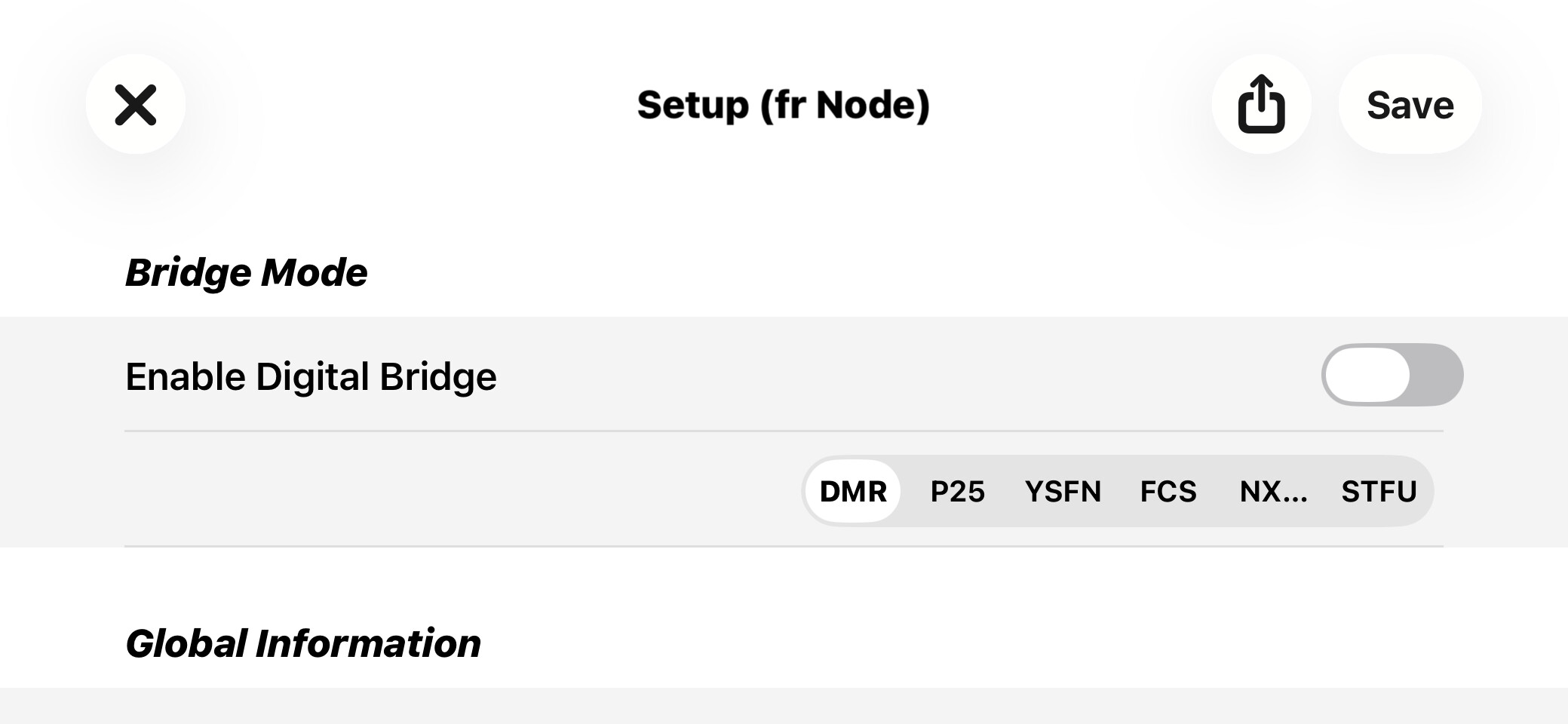Switch to the STFU segment

(x=1379, y=492)
